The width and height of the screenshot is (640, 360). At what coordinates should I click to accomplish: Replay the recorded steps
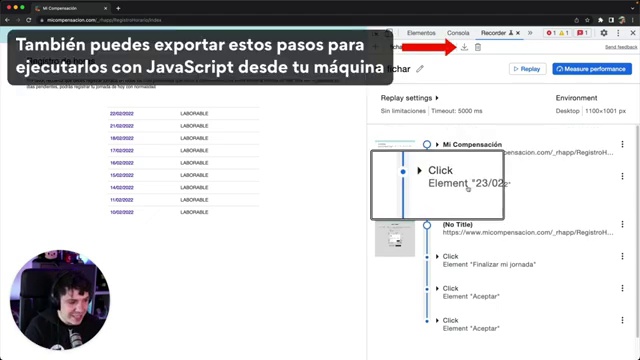[527, 69]
